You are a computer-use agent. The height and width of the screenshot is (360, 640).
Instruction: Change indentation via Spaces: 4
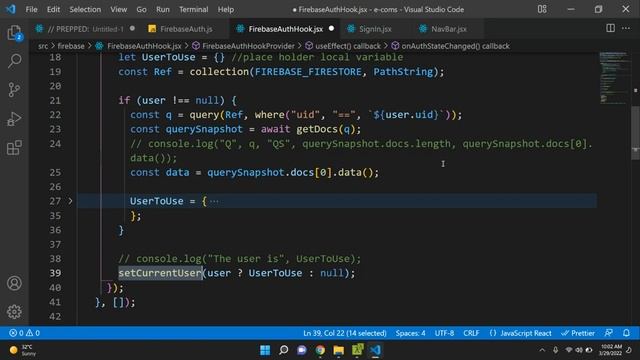(x=410, y=333)
